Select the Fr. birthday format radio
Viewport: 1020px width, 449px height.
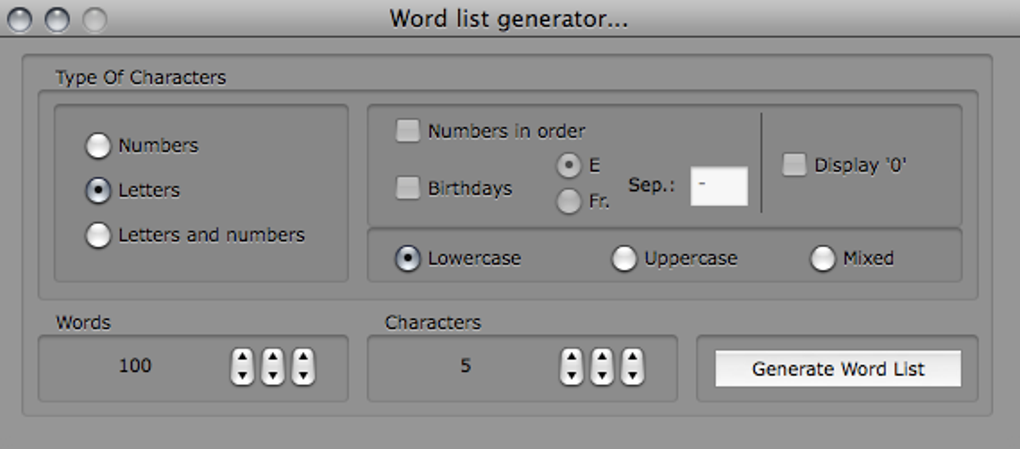point(569,201)
